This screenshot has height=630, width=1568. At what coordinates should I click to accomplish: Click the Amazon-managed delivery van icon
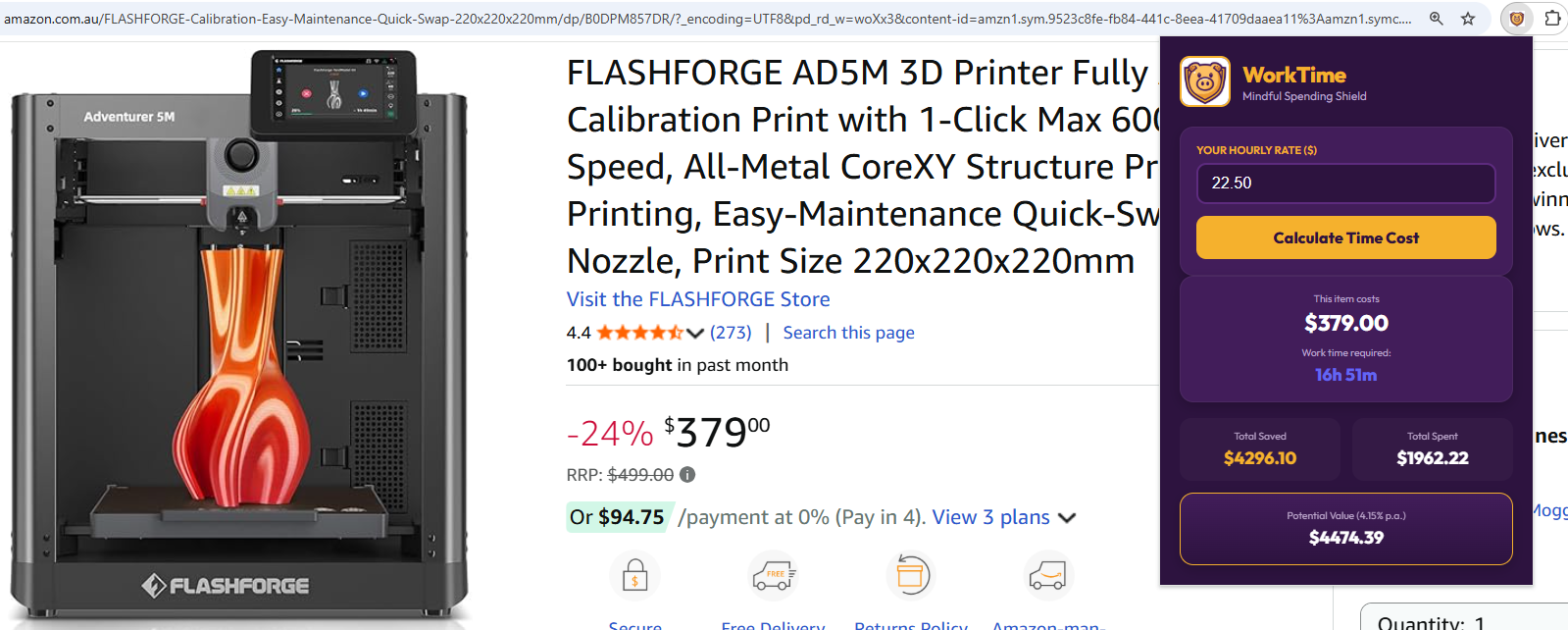pos(1047,575)
